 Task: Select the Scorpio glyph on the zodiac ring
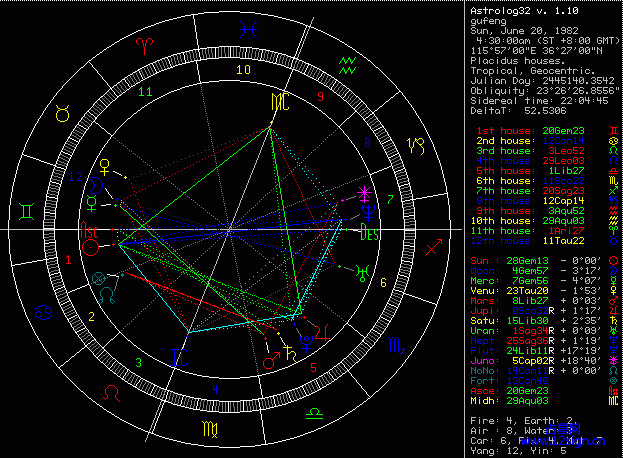pyautogui.click(x=395, y=345)
